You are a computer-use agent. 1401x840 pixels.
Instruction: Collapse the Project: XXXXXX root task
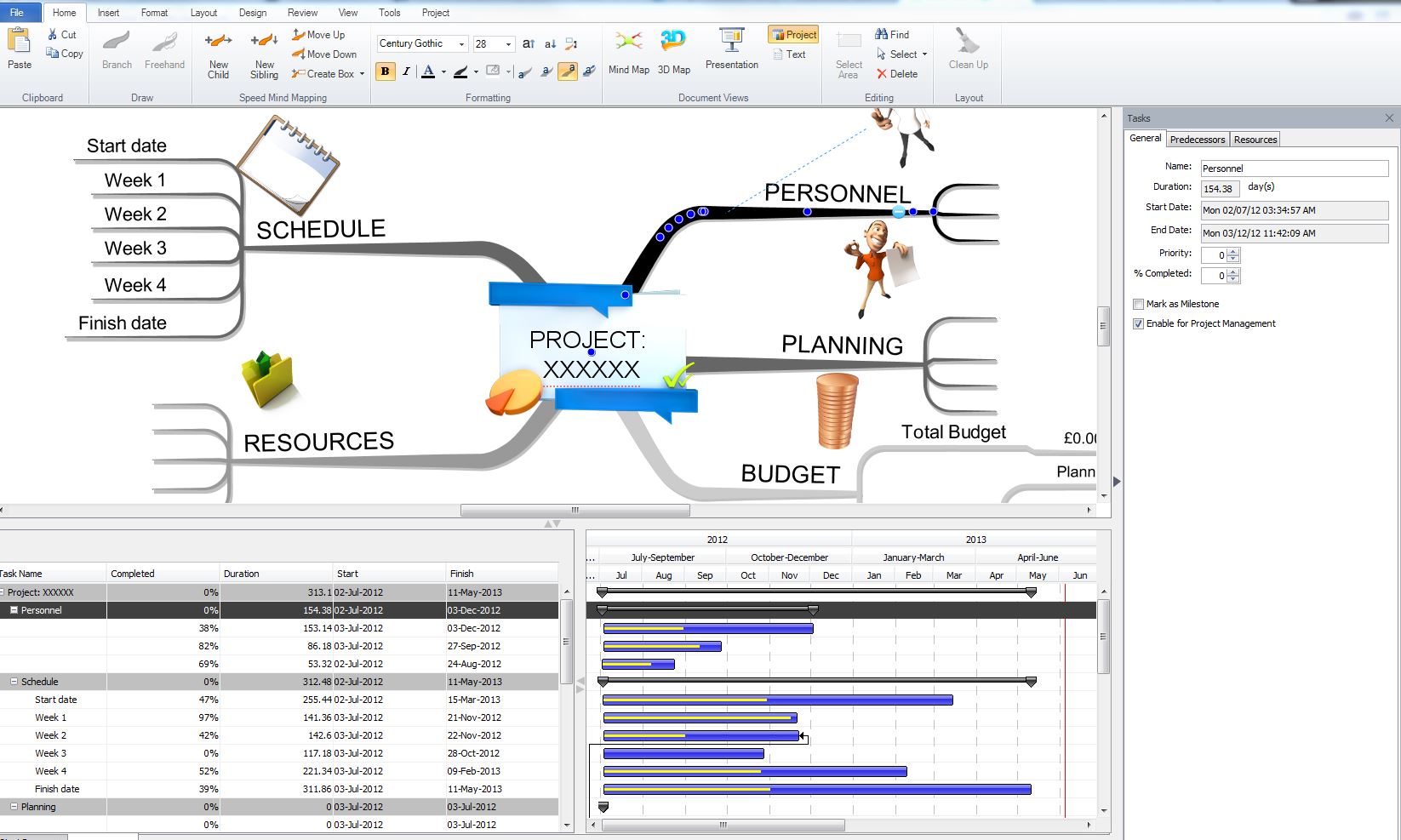pos(3,592)
